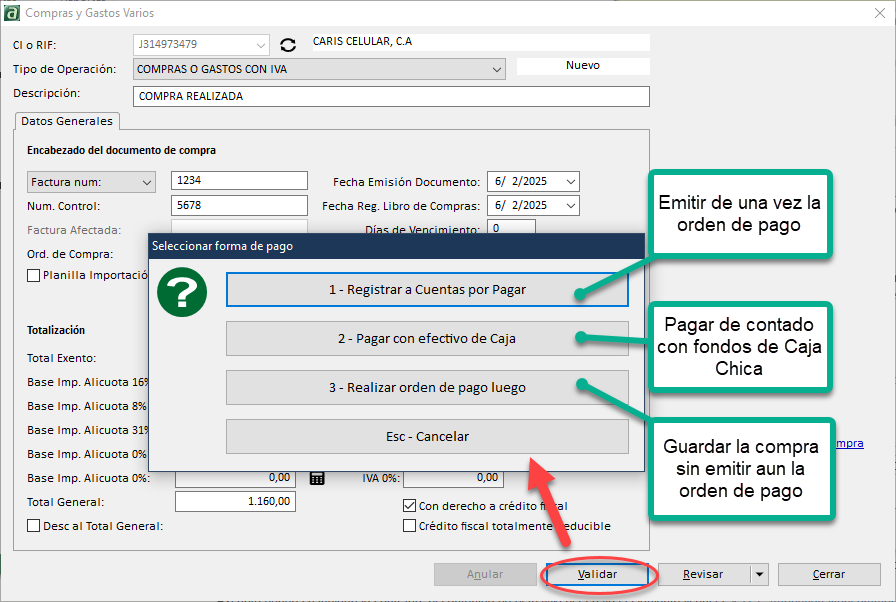This screenshot has height=602, width=896.
Task: Choose Registrar a Cuentas por Pagar
Action: (427, 290)
